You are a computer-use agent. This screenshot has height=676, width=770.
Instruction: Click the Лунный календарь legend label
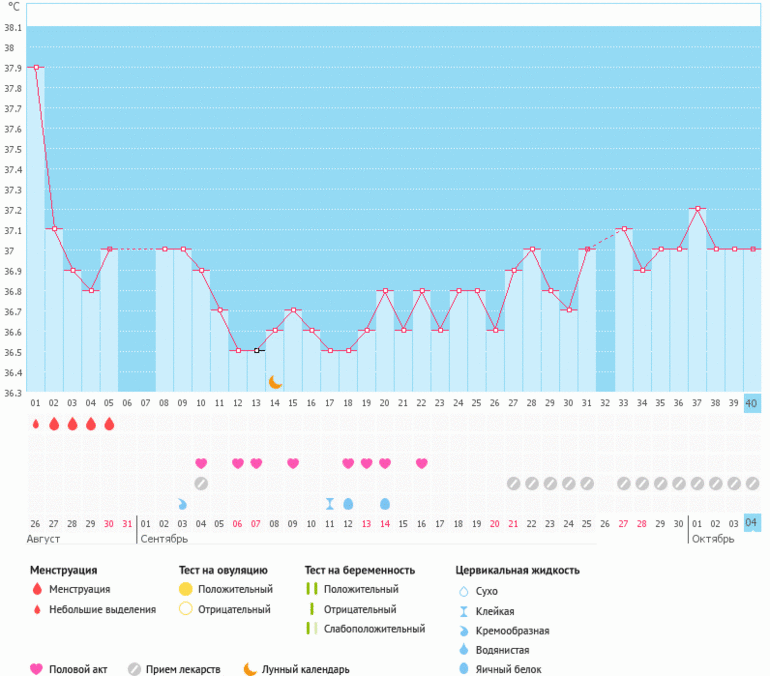click(x=305, y=670)
